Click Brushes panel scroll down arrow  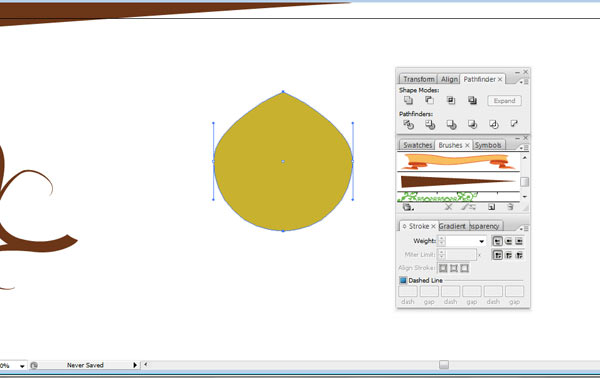(x=525, y=197)
